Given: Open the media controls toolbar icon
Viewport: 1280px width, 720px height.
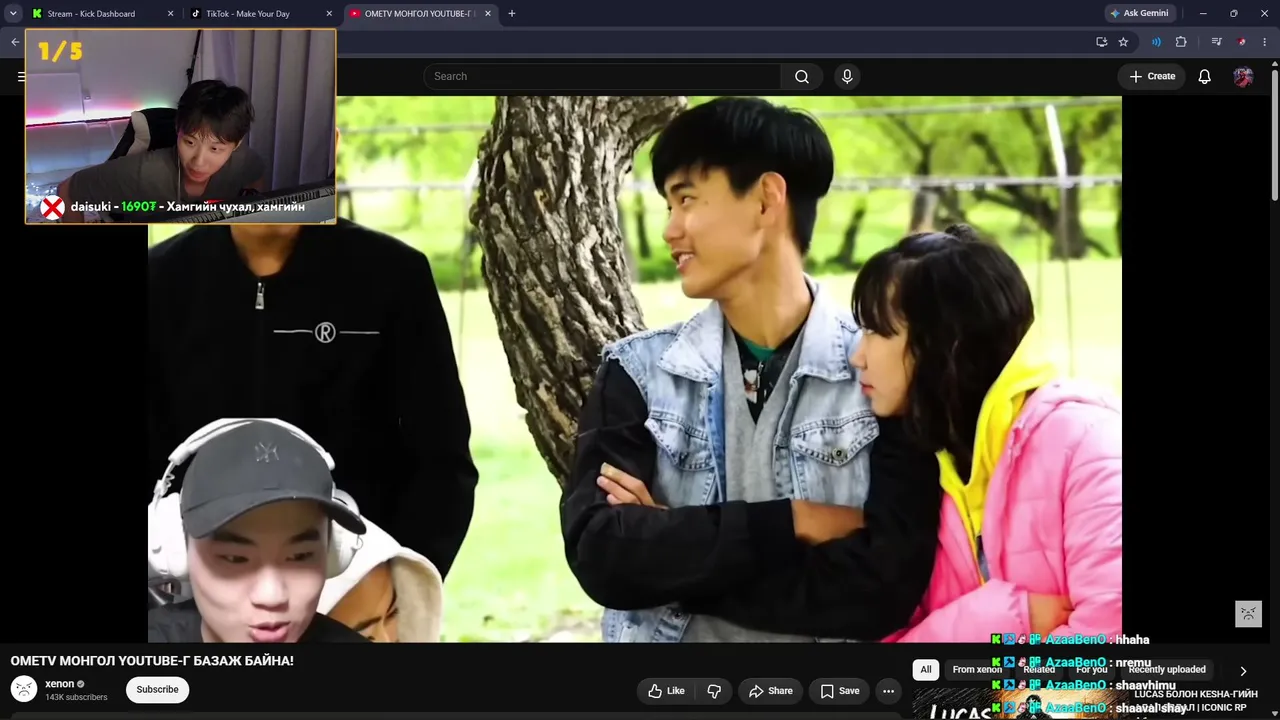Looking at the screenshot, I should coord(1216,42).
